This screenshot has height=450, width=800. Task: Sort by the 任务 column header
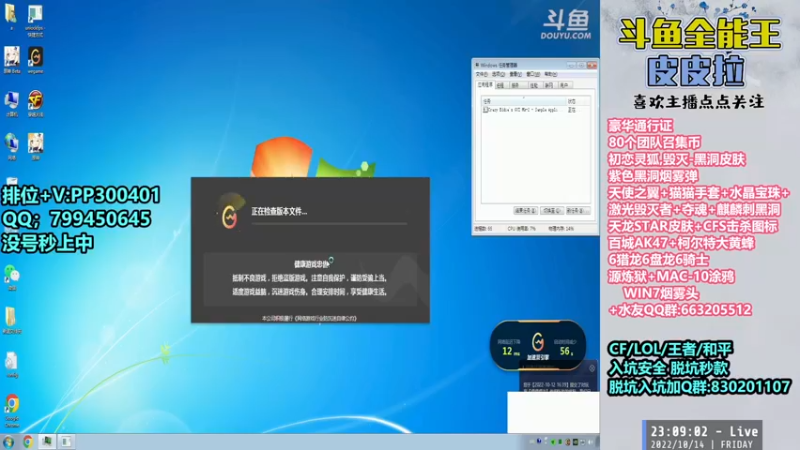pos(524,102)
